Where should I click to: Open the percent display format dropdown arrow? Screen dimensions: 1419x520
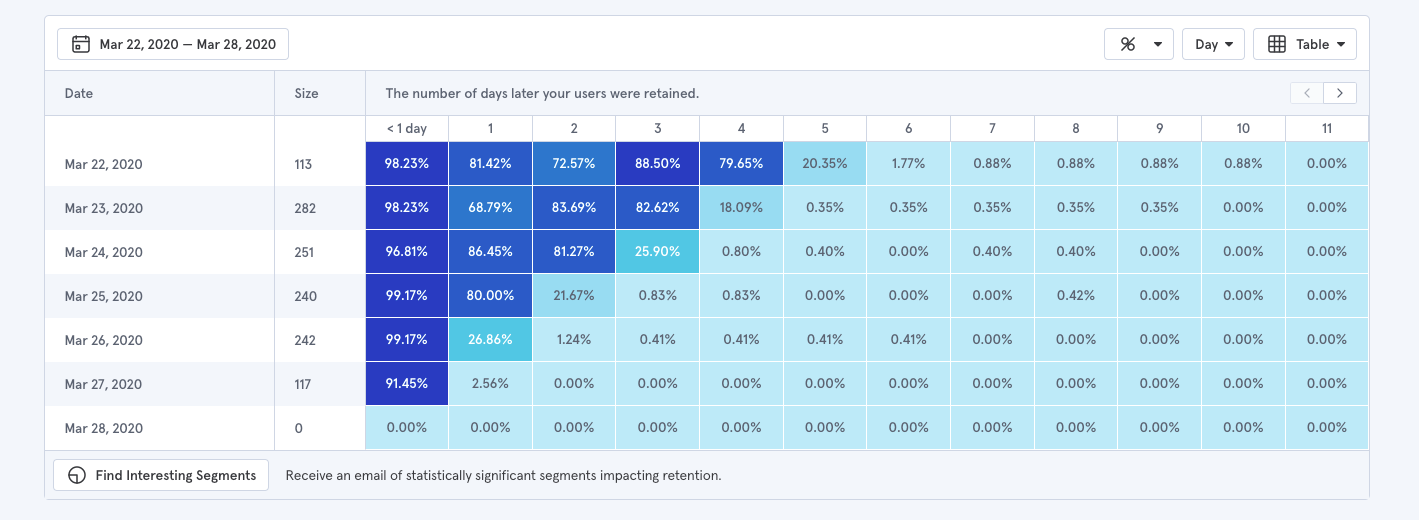(x=1157, y=44)
